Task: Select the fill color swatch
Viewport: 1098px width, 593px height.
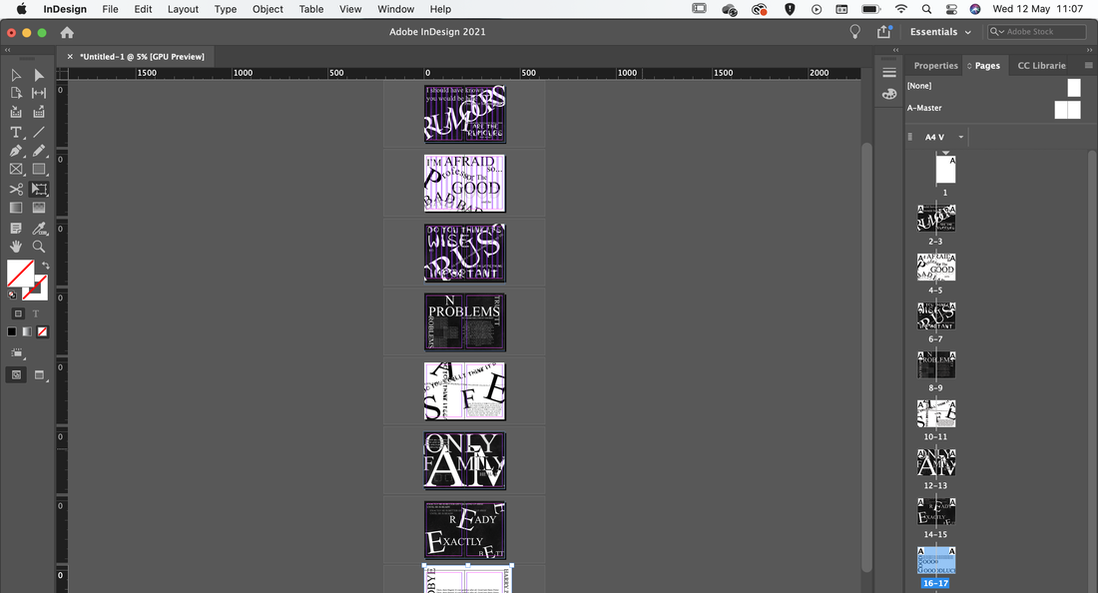Action: pos(20,273)
